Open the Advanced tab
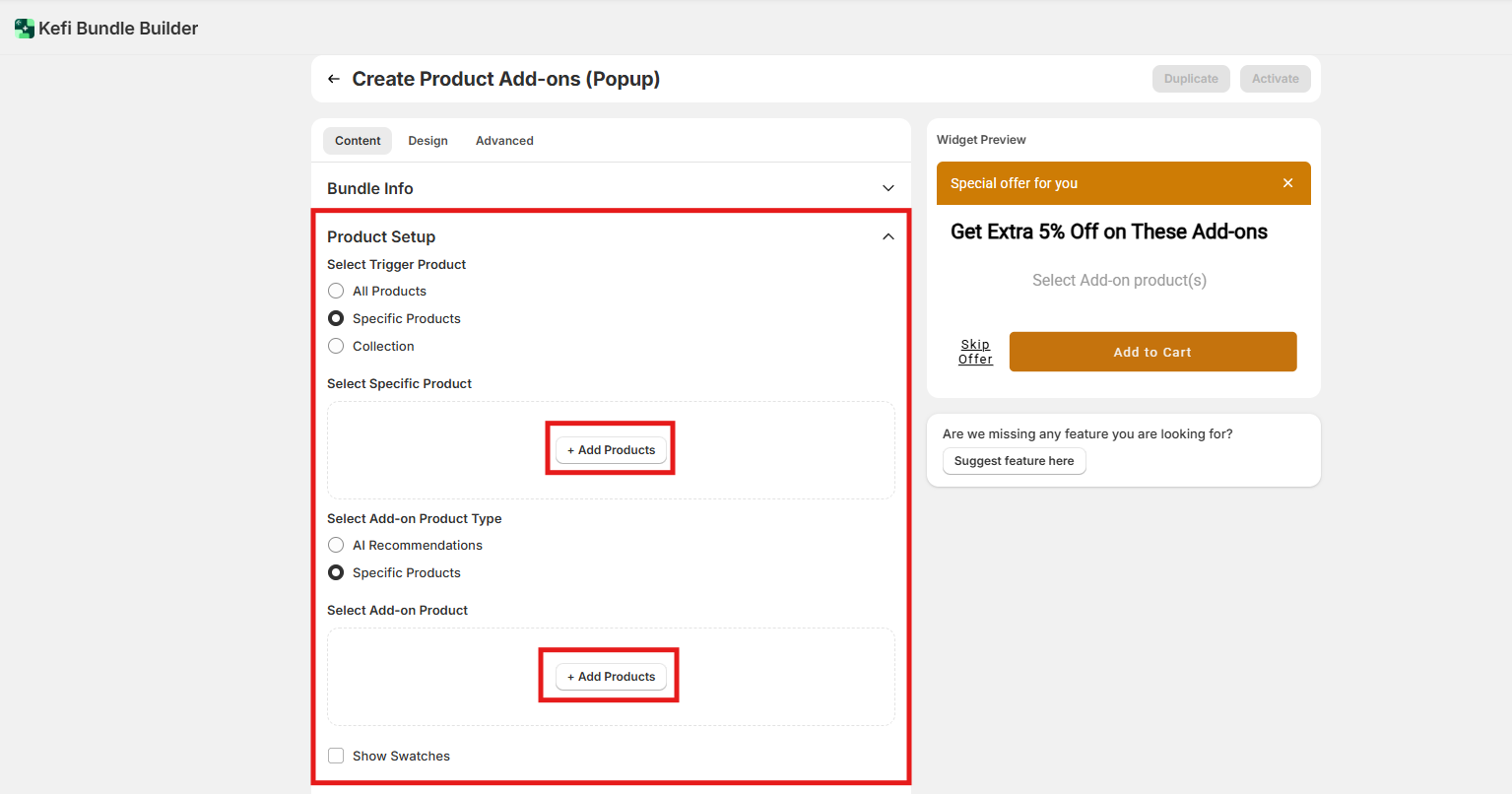Image resolution: width=1512 pixels, height=794 pixels. tap(504, 141)
